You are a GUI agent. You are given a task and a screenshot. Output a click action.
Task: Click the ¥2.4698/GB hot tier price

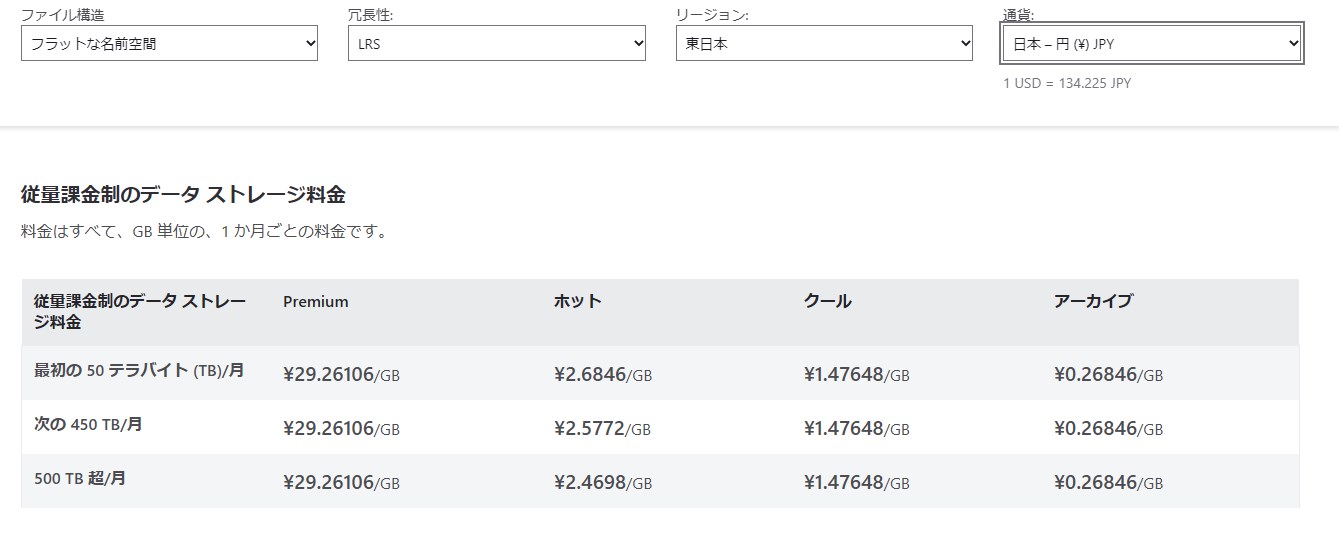click(602, 483)
